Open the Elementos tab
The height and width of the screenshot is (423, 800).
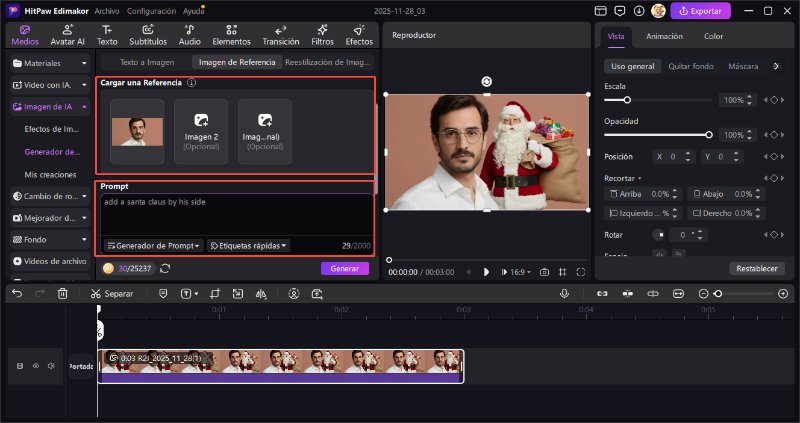tap(232, 35)
